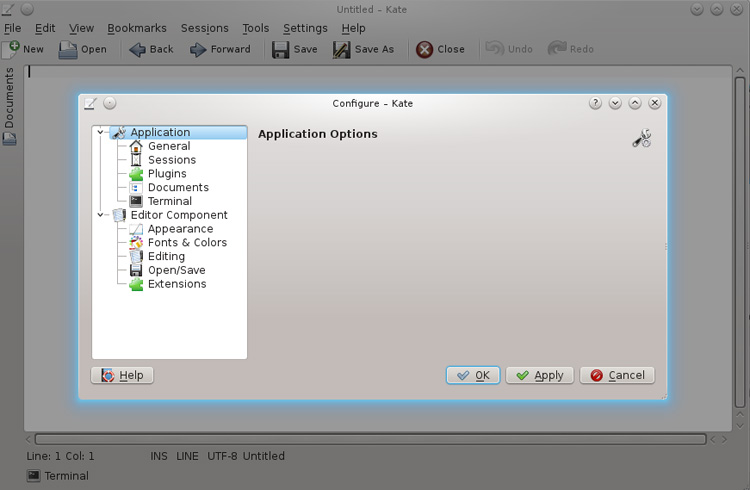Select Extensions configuration page
This screenshot has width=750, height=490.
(177, 284)
